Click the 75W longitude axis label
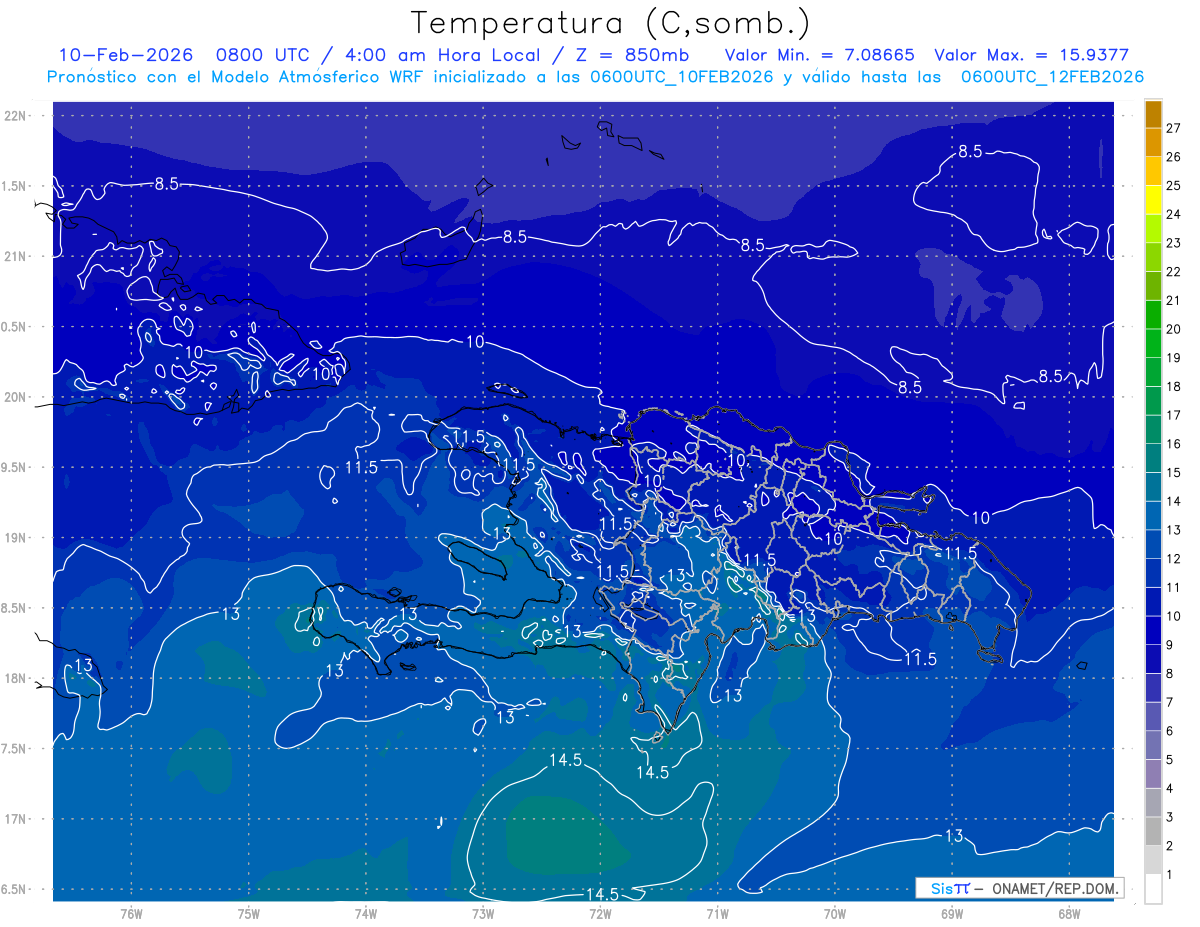Screen dimensions: 1200x927 coord(248,913)
